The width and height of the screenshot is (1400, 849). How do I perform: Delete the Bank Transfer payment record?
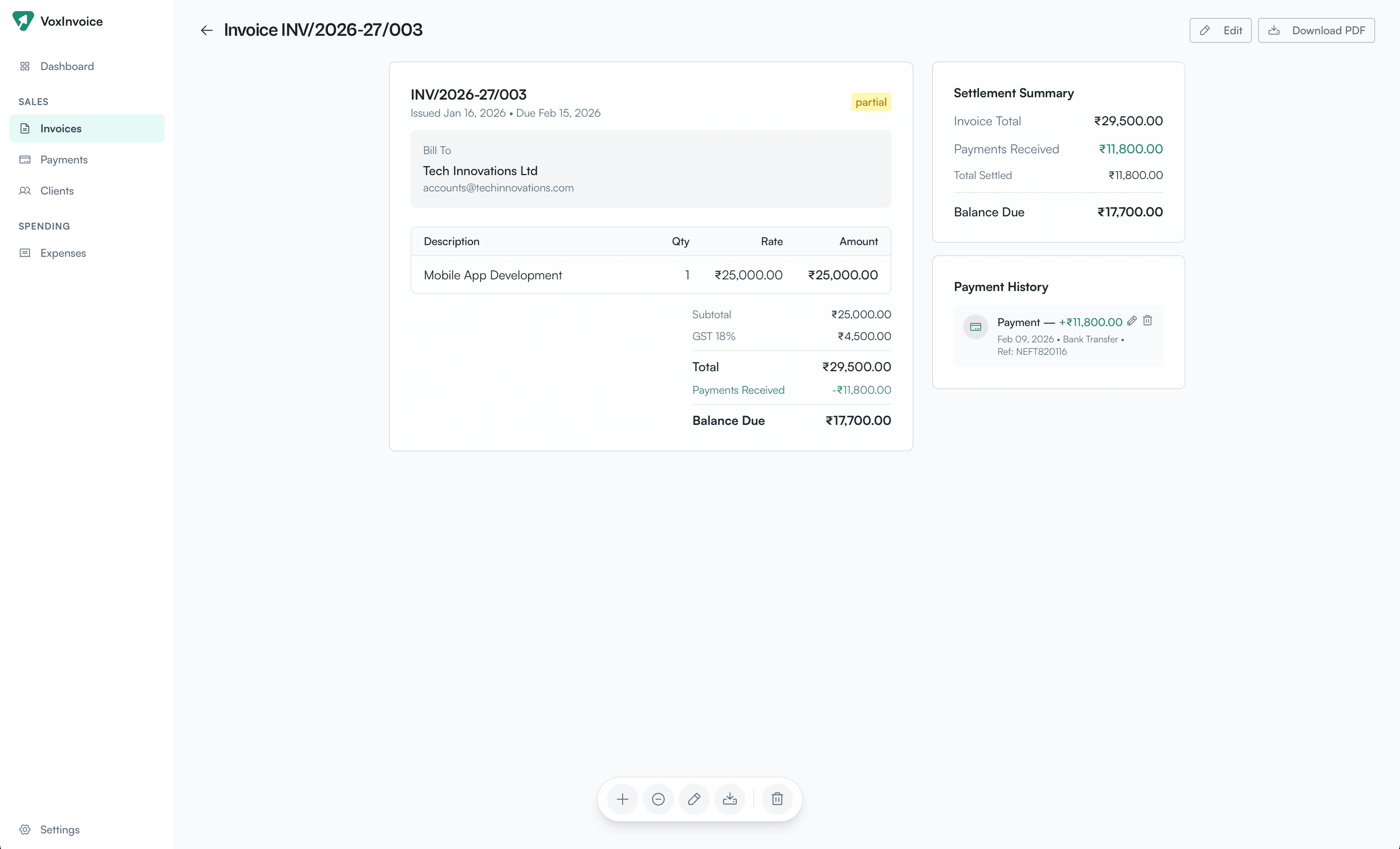coord(1148,320)
